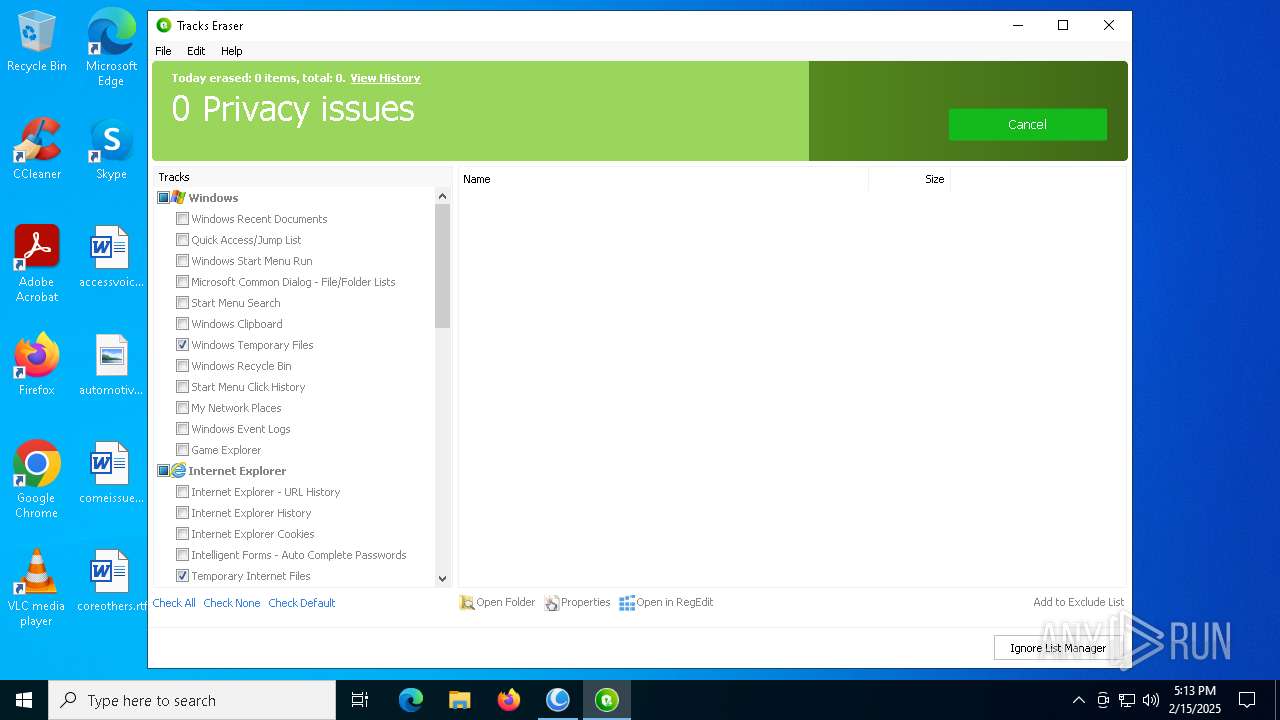Enable Windows Recycle Bin checkbox
The image size is (1280, 720).
182,366
